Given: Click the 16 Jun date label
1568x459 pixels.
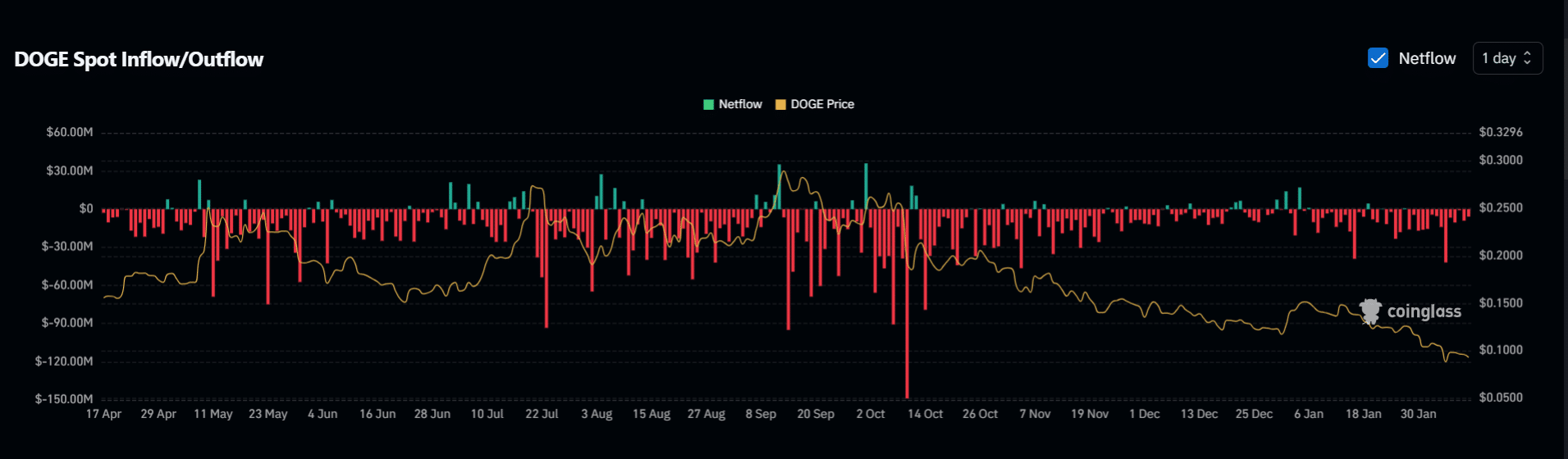Looking at the screenshot, I should pos(377,414).
